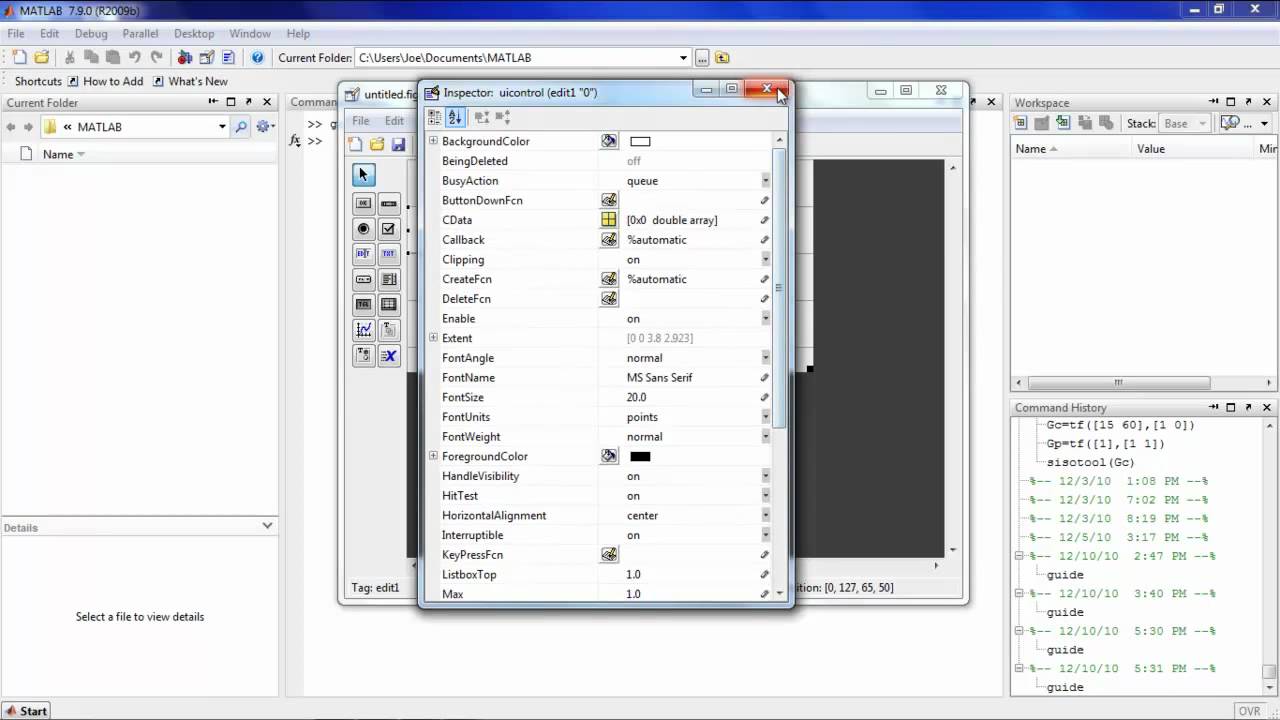Open HorizontalAlignment value dropdown
The height and width of the screenshot is (720, 1280).
tap(765, 516)
